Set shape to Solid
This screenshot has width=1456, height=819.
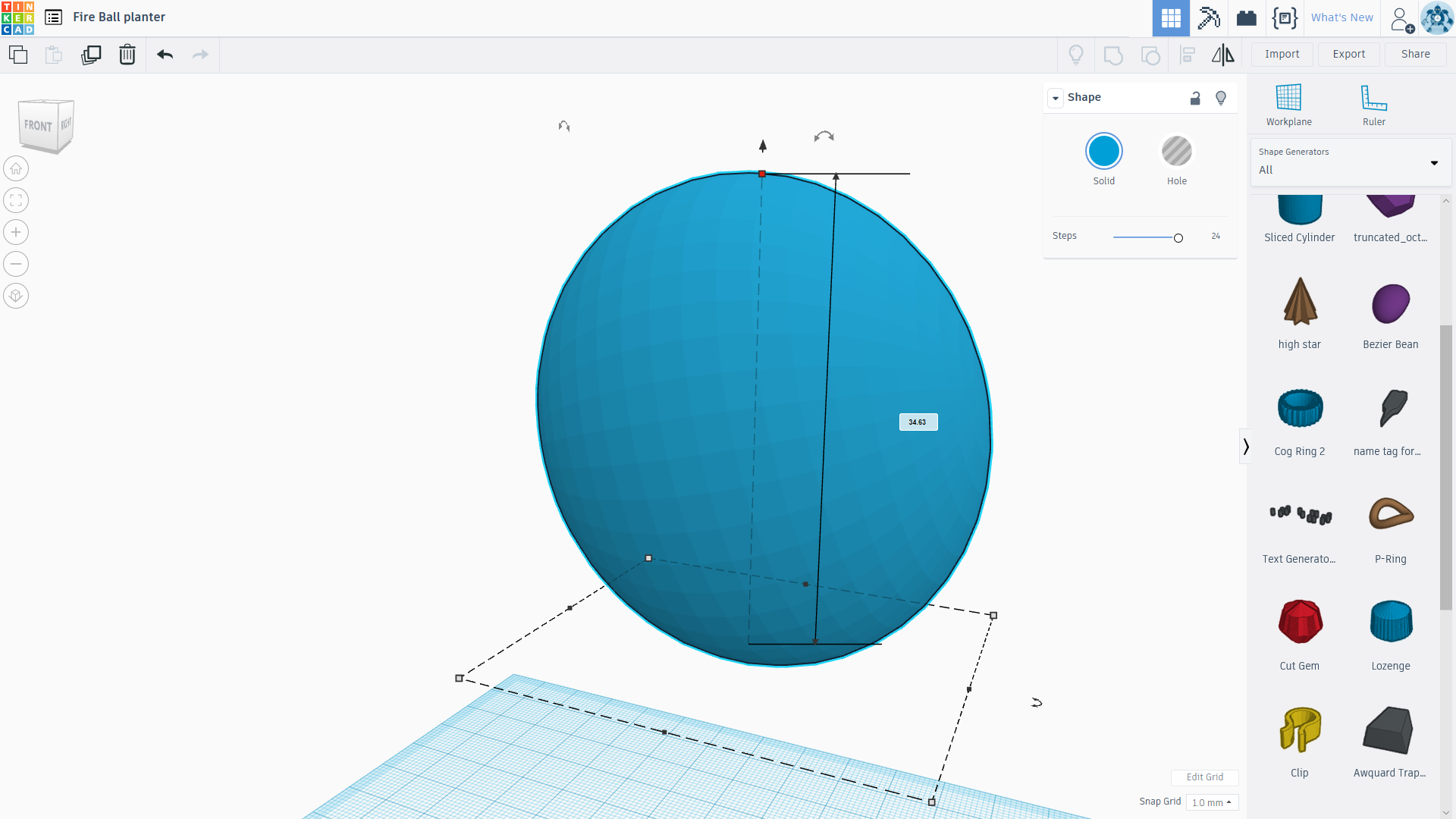coord(1103,151)
